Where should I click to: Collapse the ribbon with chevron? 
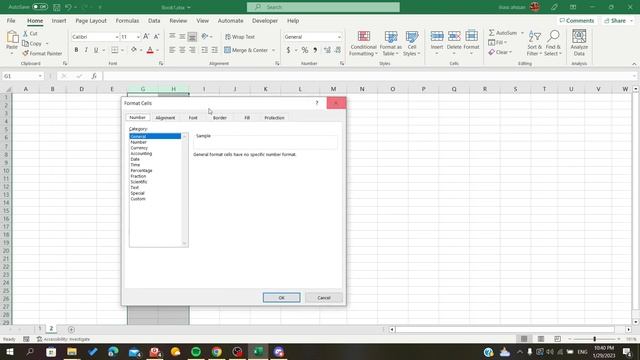point(634,64)
